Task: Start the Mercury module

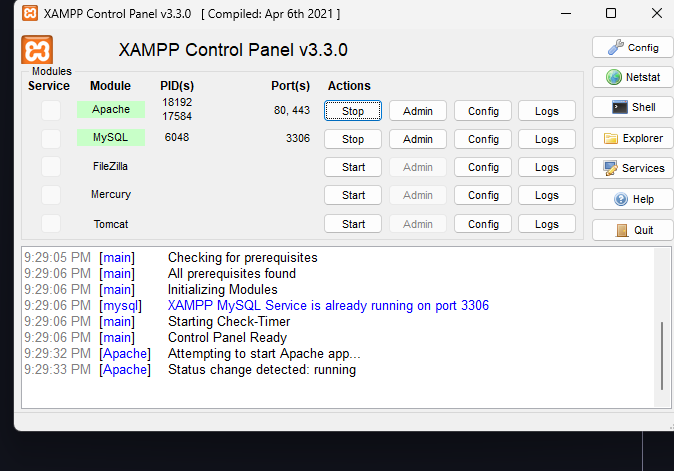Action: tap(353, 195)
